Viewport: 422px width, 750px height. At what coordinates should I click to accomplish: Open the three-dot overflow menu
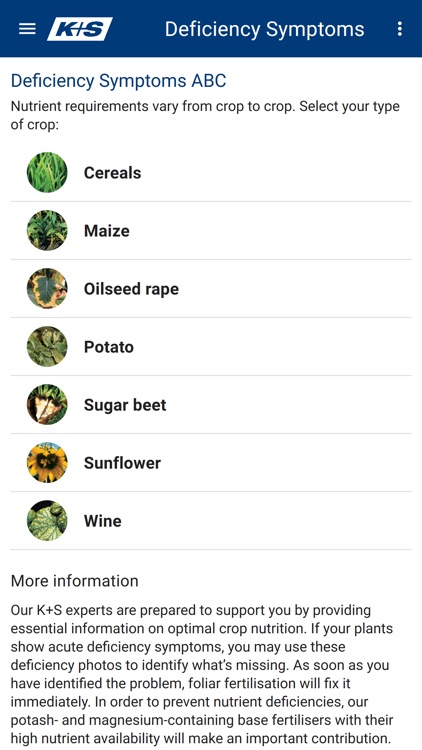point(400,29)
